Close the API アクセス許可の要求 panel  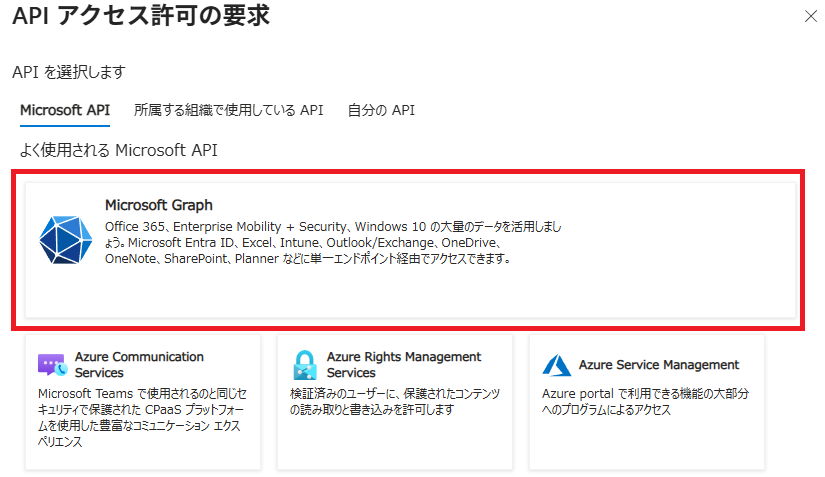click(x=809, y=16)
